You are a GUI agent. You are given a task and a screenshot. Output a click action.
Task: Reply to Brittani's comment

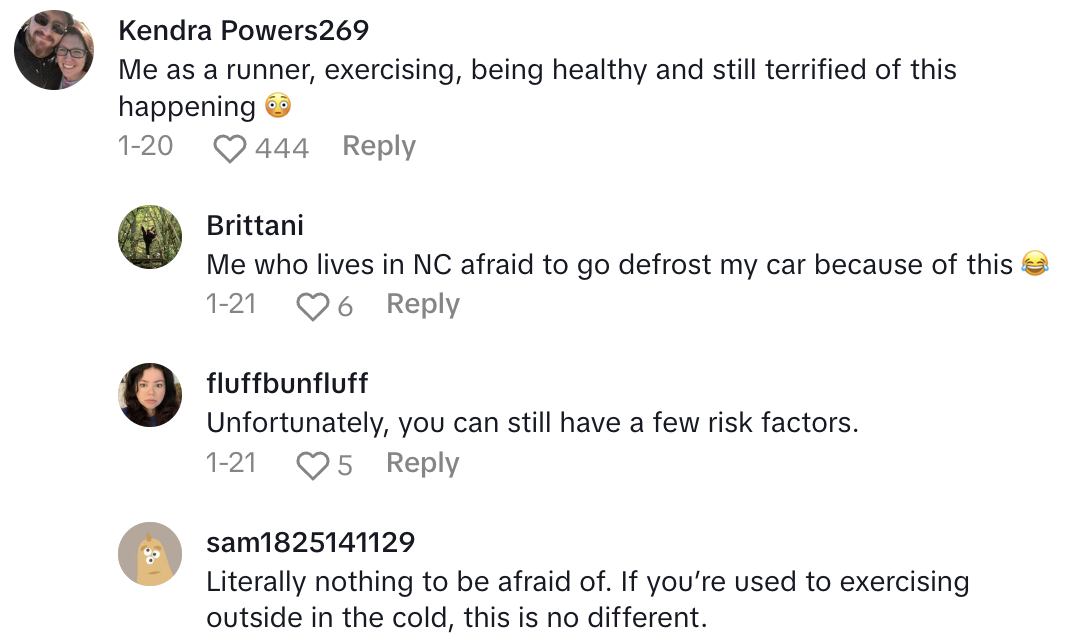click(422, 304)
